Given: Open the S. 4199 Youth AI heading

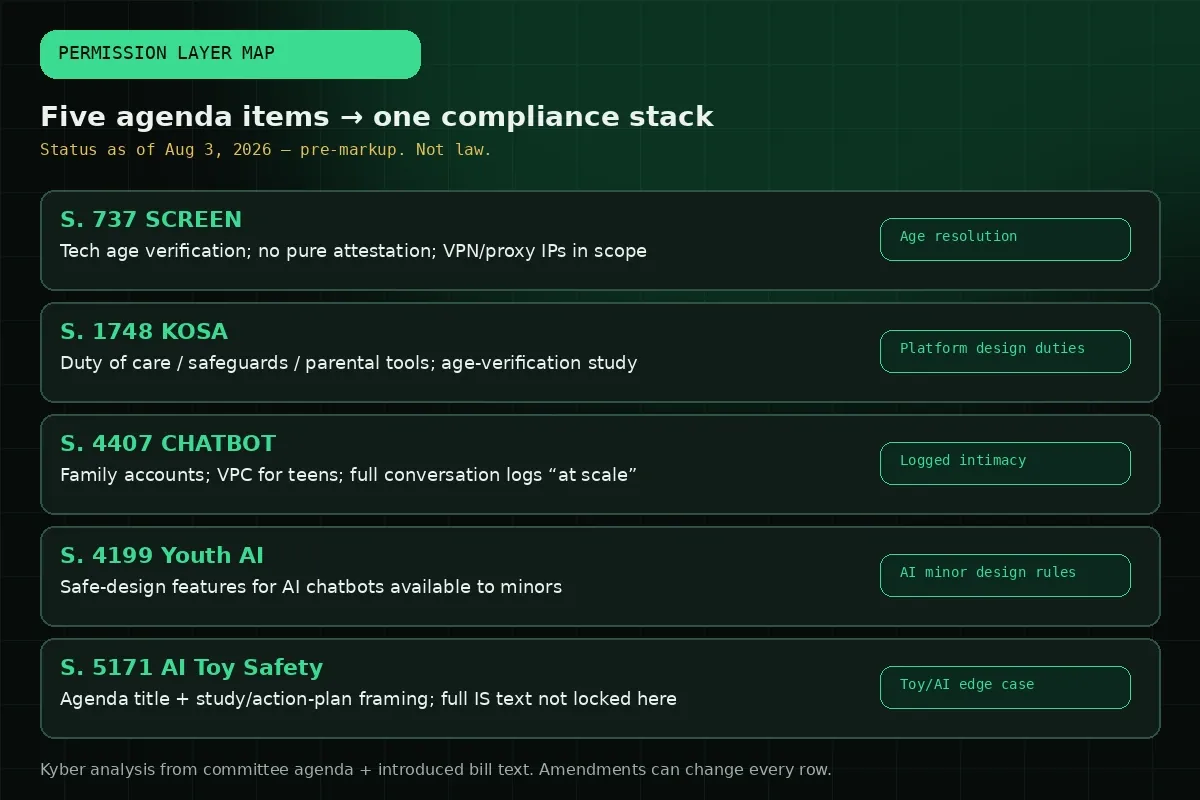Looking at the screenshot, I should pyautogui.click(x=162, y=556).
